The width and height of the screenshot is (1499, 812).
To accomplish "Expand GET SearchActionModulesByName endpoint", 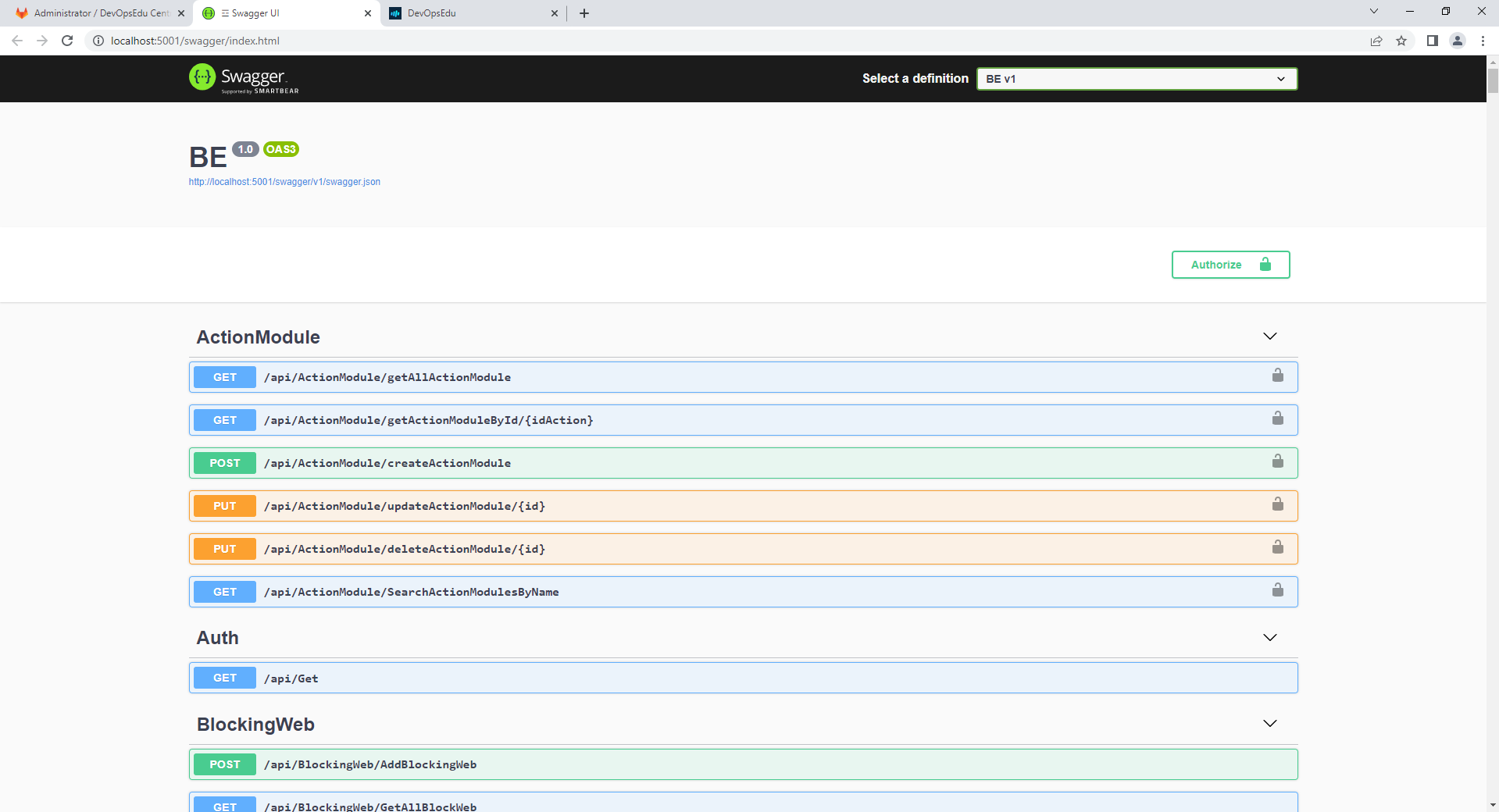I will click(743, 592).
